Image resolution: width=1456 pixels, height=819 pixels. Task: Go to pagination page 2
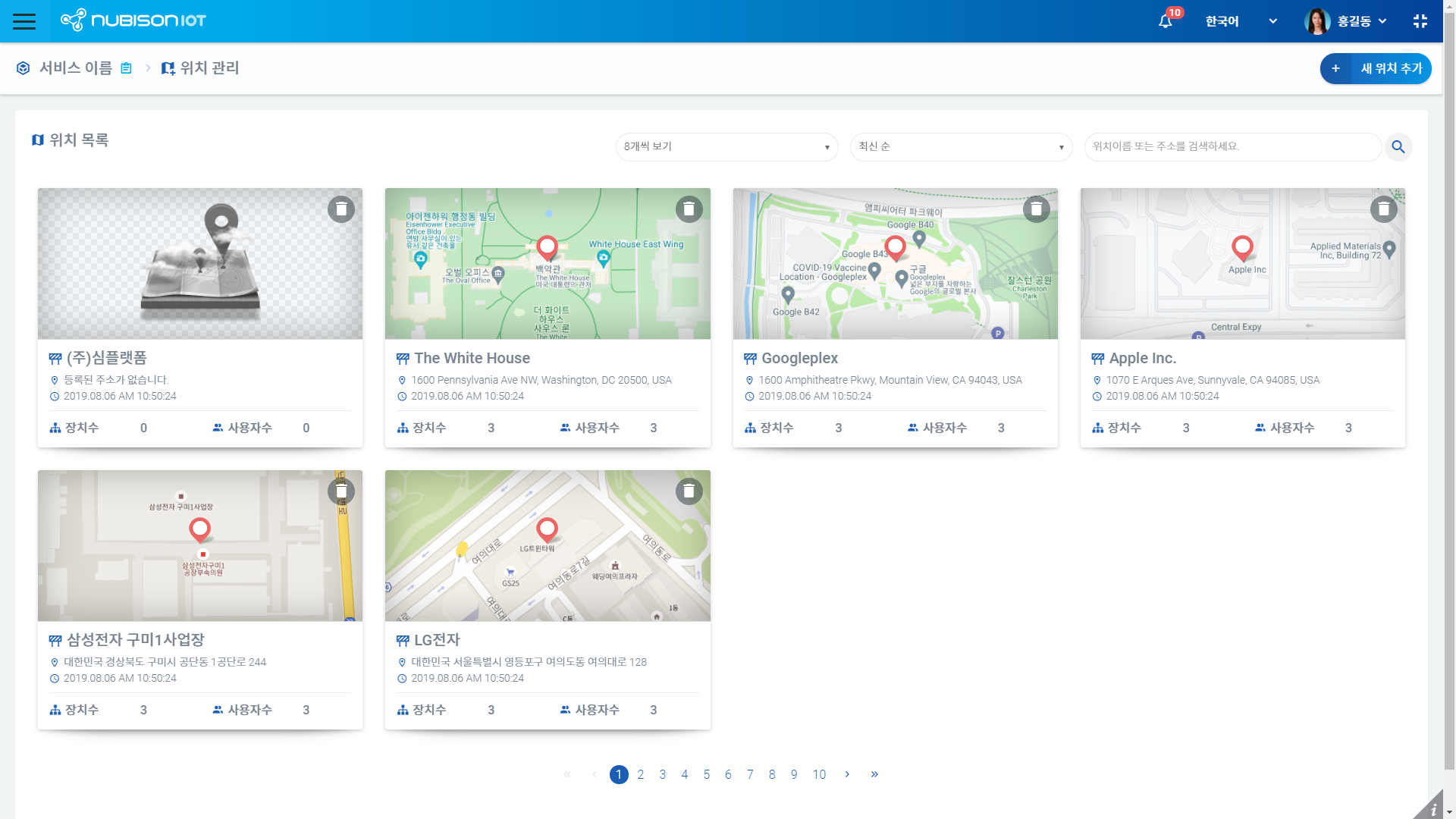641,774
